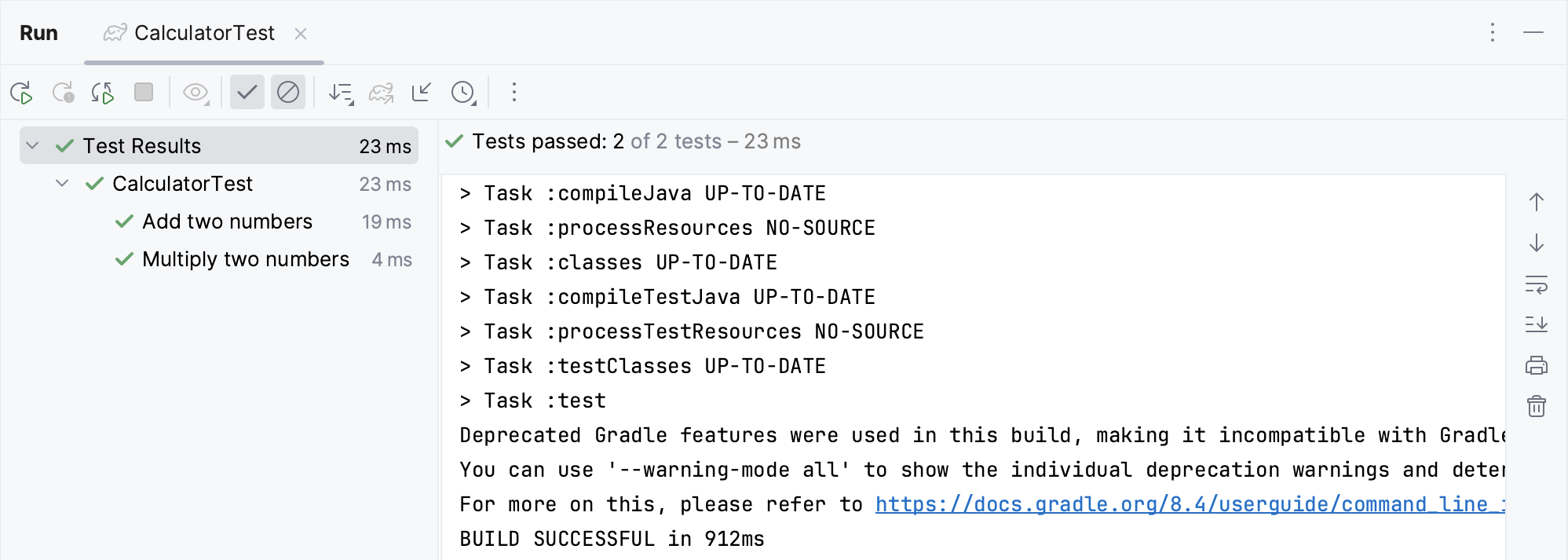Print the console output
The image size is (1568, 560).
point(1536,365)
